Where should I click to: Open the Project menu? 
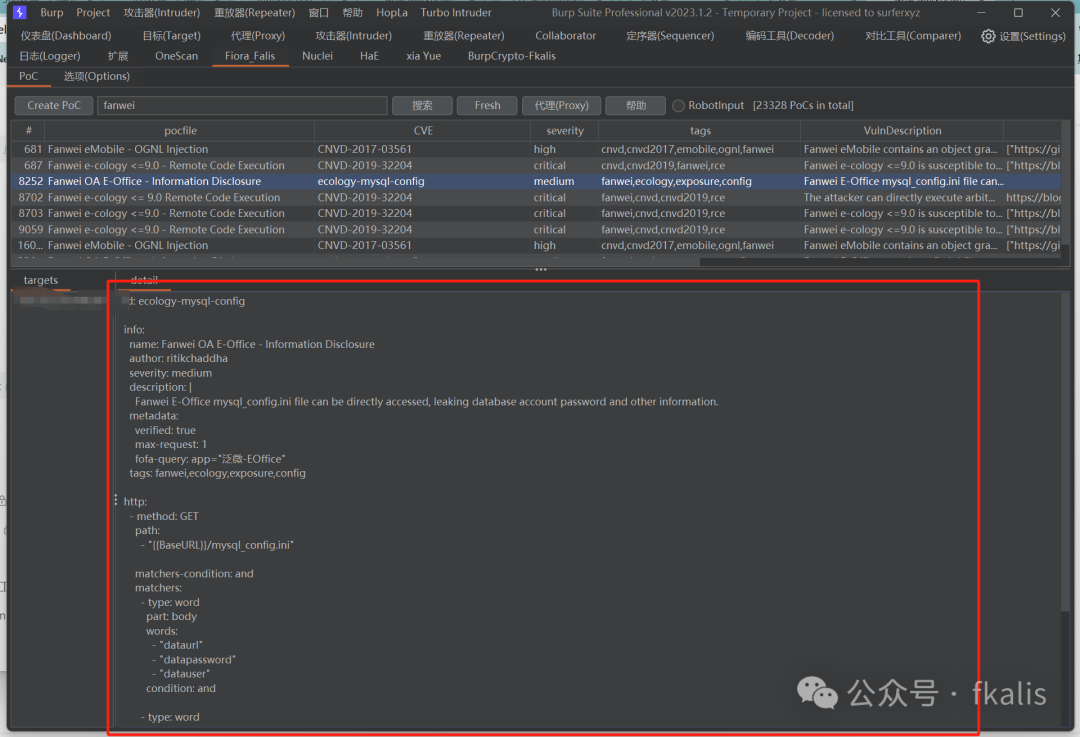coord(93,12)
